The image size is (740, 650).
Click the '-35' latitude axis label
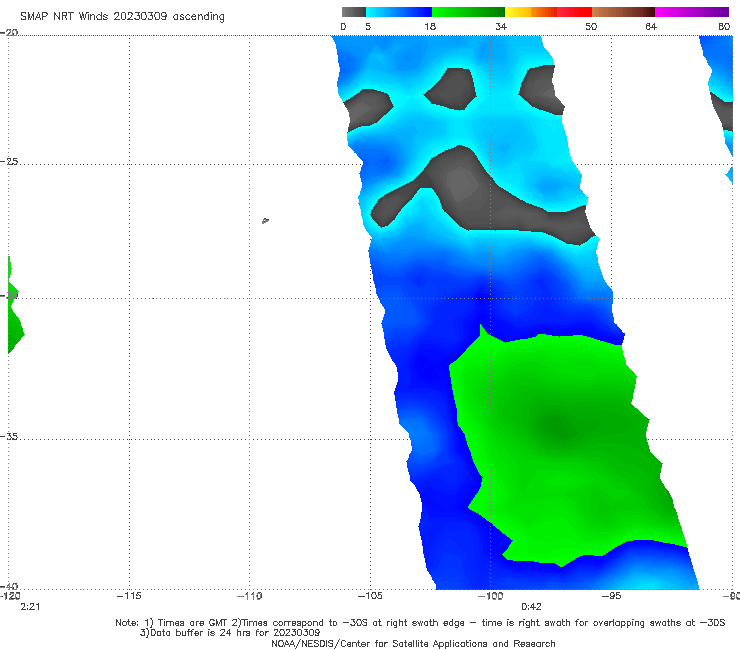[x=9, y=436]
